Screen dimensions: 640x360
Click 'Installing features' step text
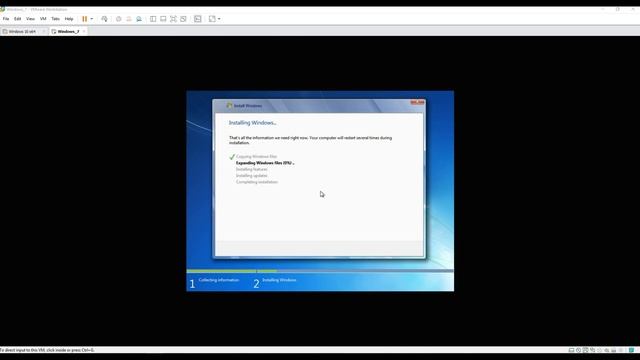click(x=251, y=169)
